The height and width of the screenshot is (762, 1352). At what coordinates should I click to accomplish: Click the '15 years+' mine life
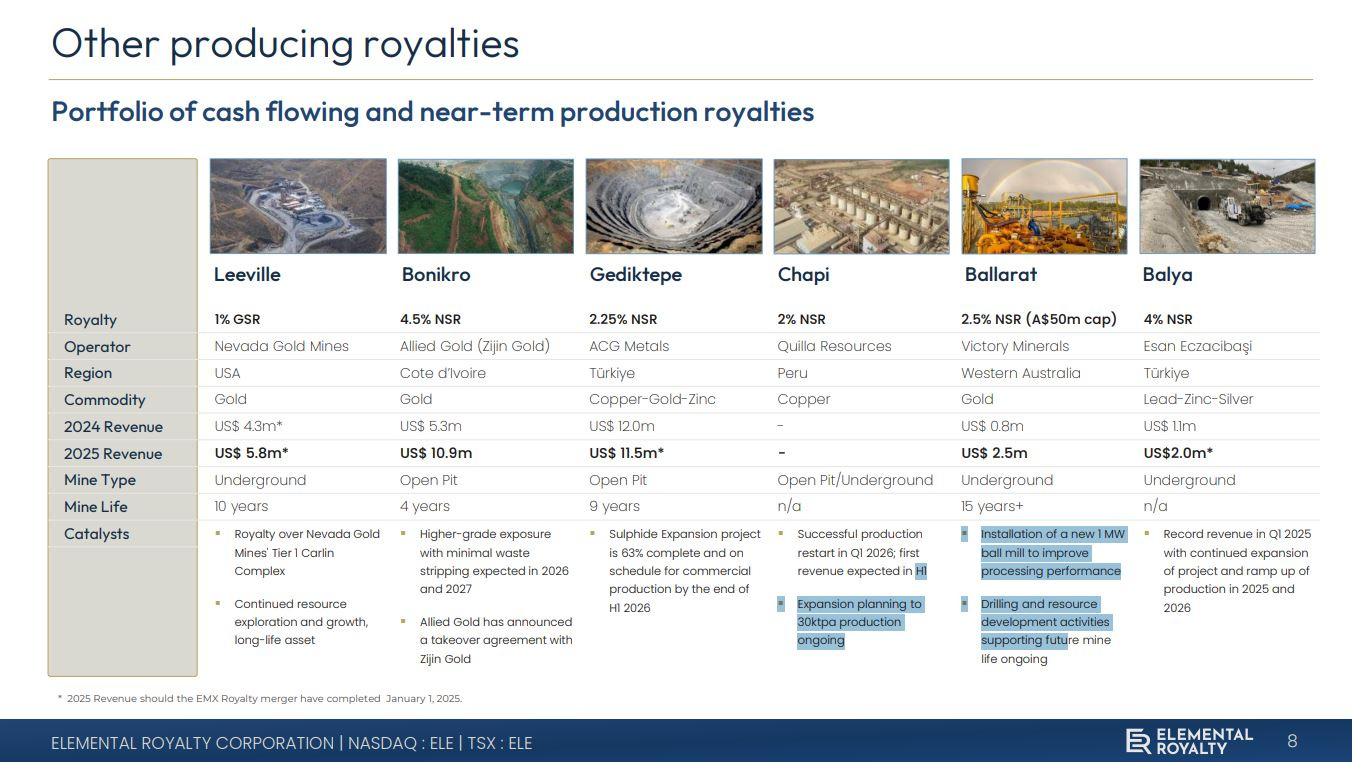coord(992,507)
